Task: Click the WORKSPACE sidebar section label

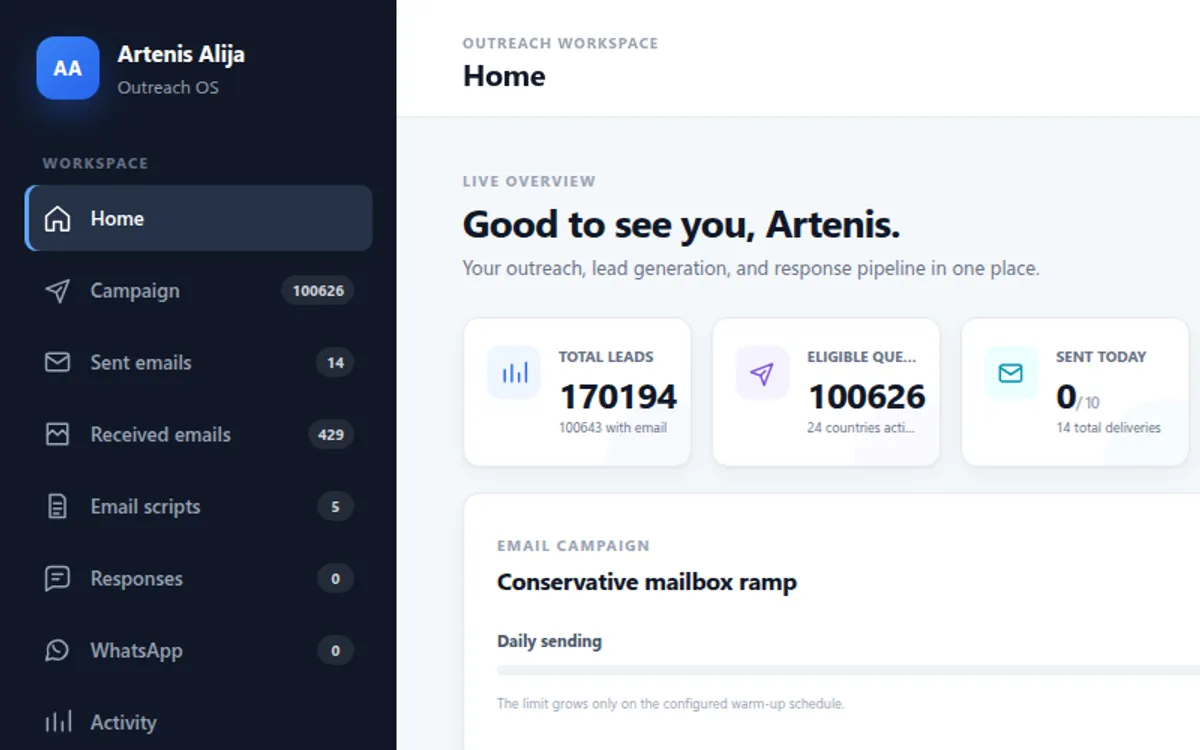Action: [x=95, y=163]
